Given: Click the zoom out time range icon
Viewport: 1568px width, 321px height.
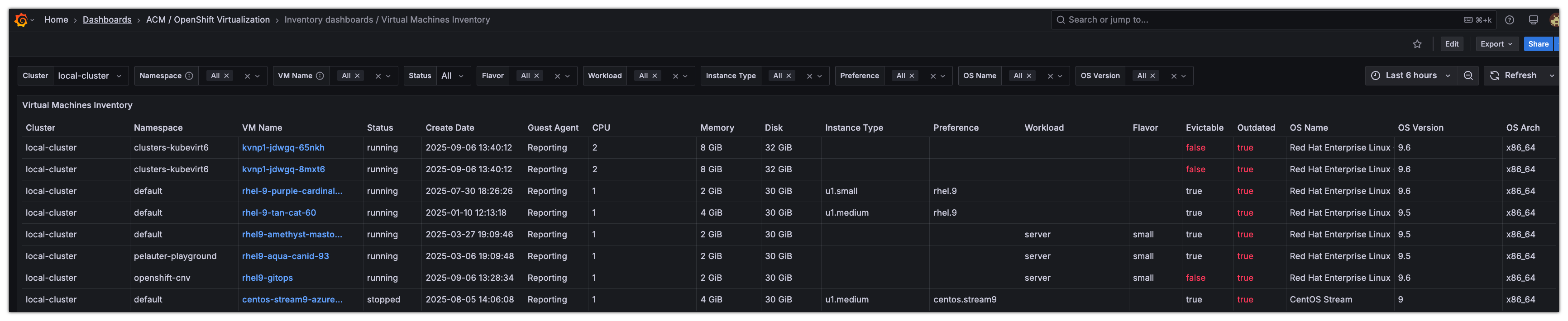Looking at the screenshot, I should point(1468,76).
